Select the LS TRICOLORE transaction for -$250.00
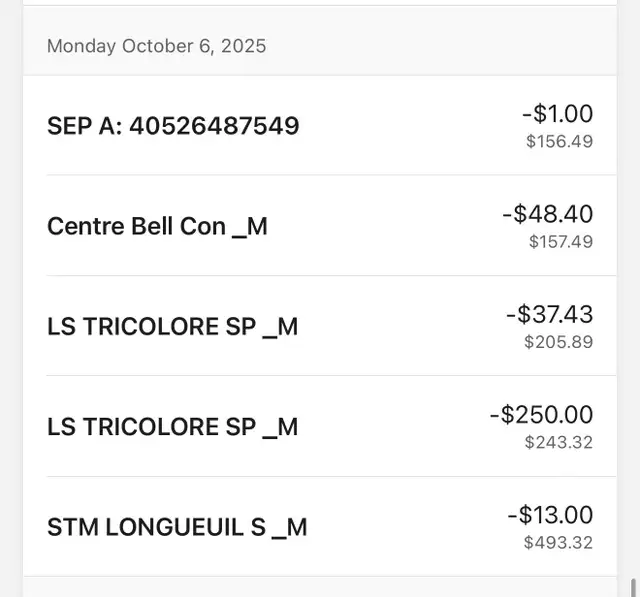640x597 pixels. (x=172, y=426)
